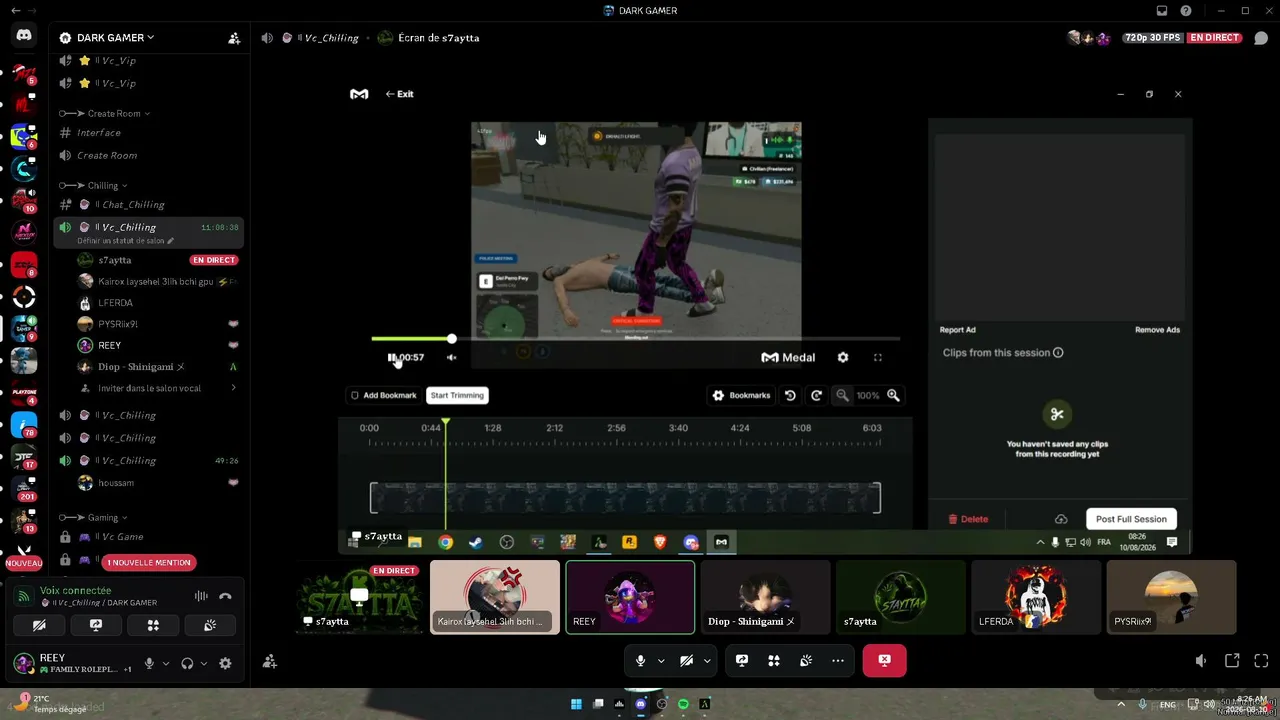This screenshot has width=1280, height=720.
Task: Open the Bookmarks settings button
Action: (741, 395)
